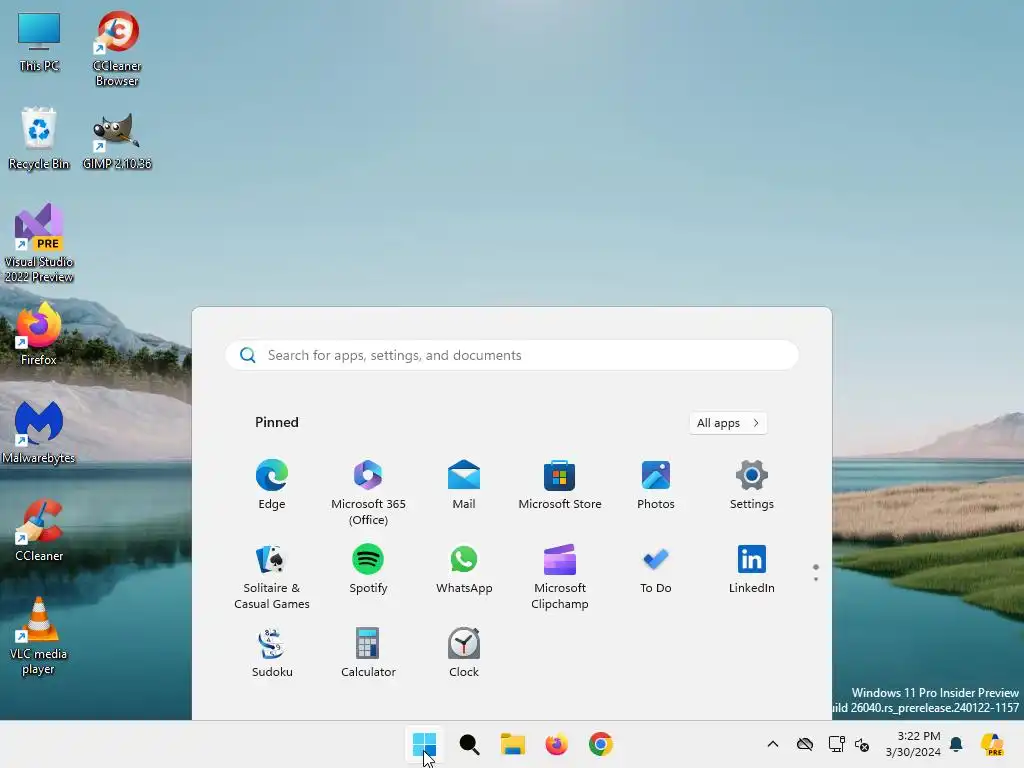Screen dimensions: 1024x768
Task: Select GIMP 2.10.36 desktop shortcut
Action: [117, 141]
